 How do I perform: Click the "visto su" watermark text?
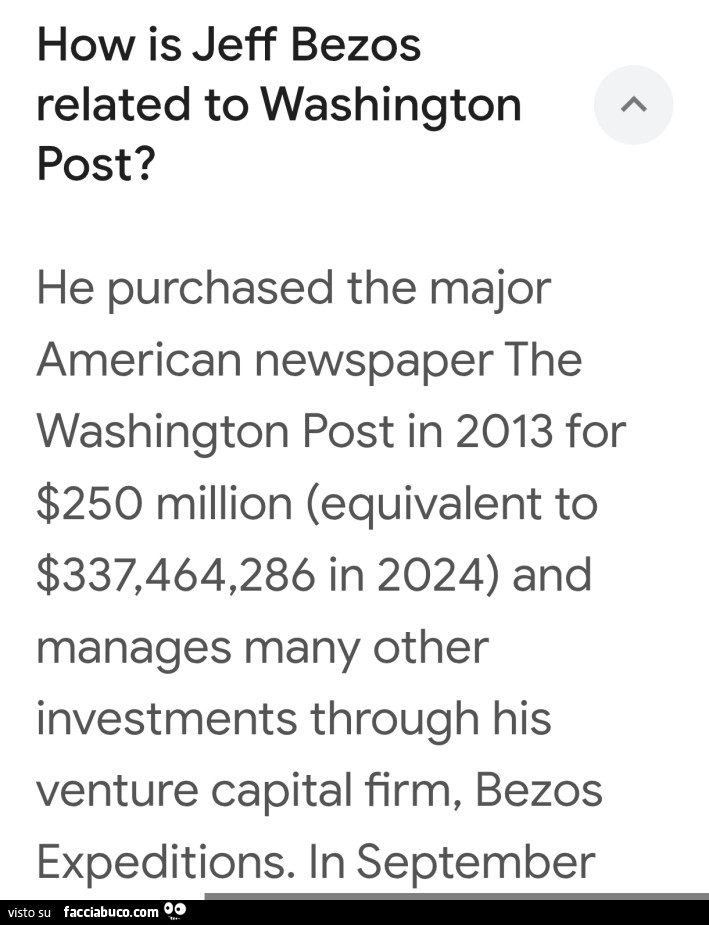[29, 912]
